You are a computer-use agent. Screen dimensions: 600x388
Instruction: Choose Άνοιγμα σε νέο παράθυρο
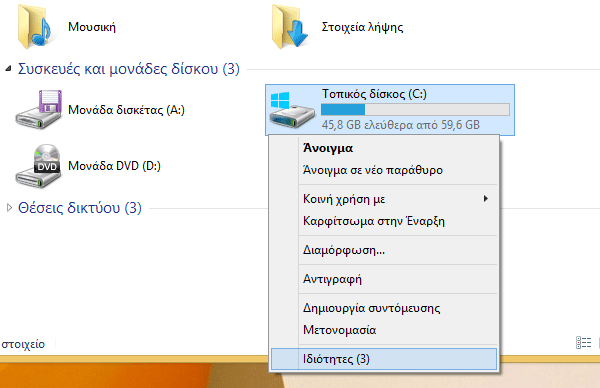click(384, 170)
